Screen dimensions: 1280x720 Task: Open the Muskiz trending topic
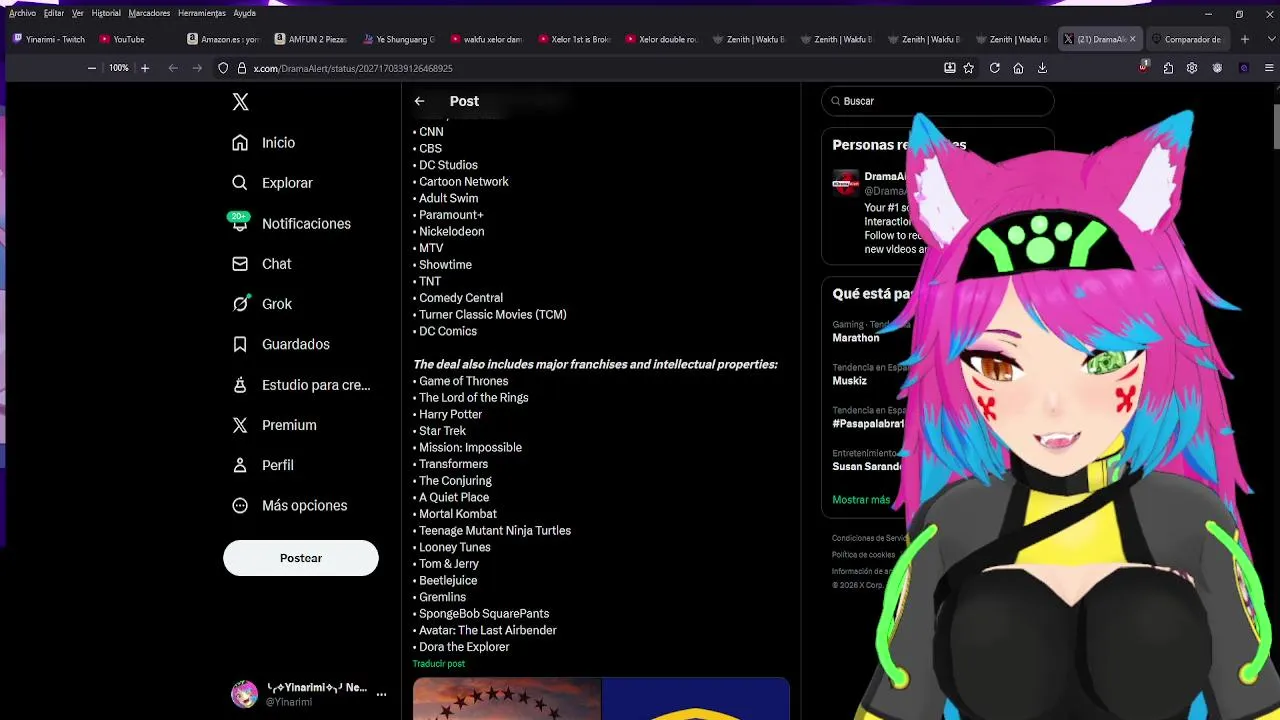point(850,381)
